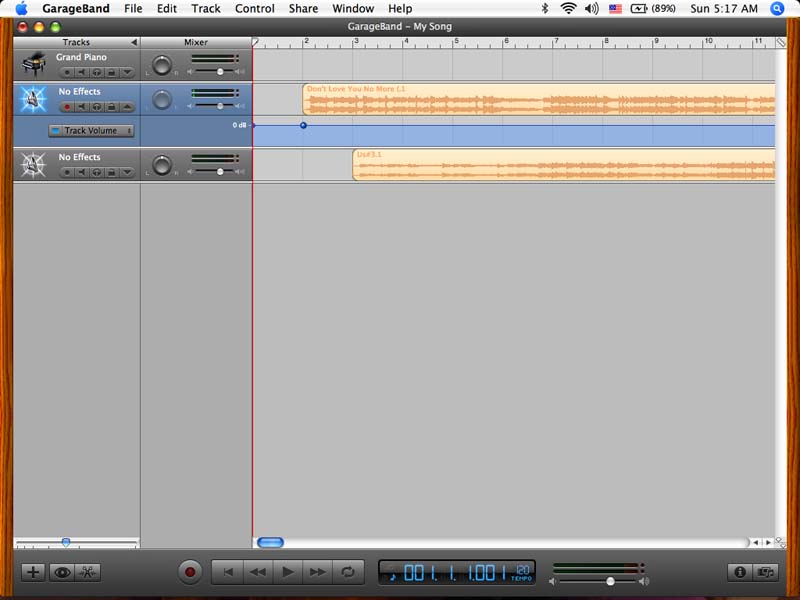
Task: Open the Control menu
Action: tap(255, 9)
